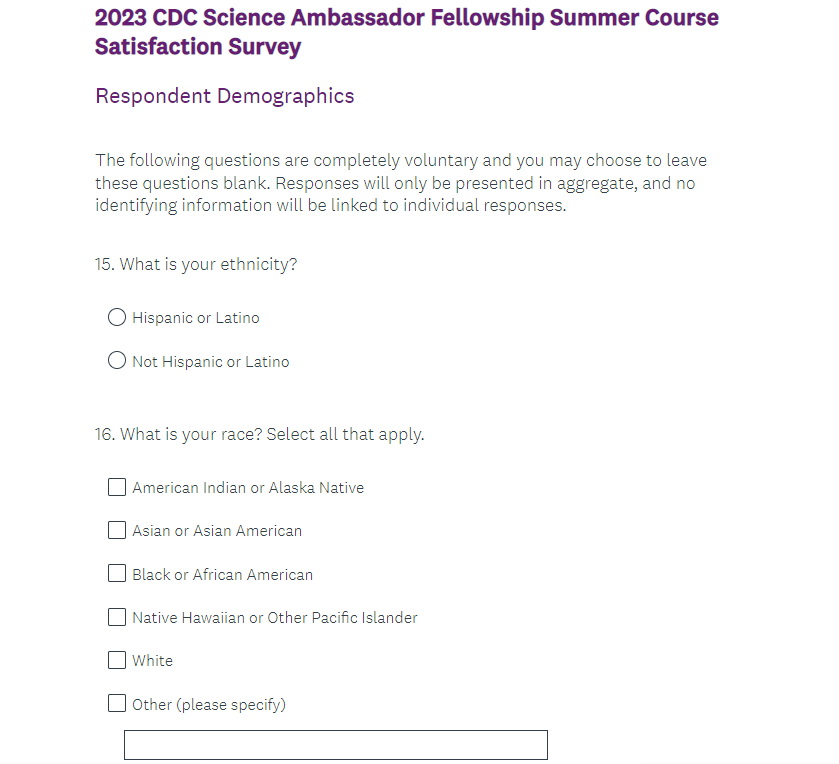This screenshot has width=839, height=764.
Task: Click the Hispanic or Latino label text
Action: [x=196, y=318]
